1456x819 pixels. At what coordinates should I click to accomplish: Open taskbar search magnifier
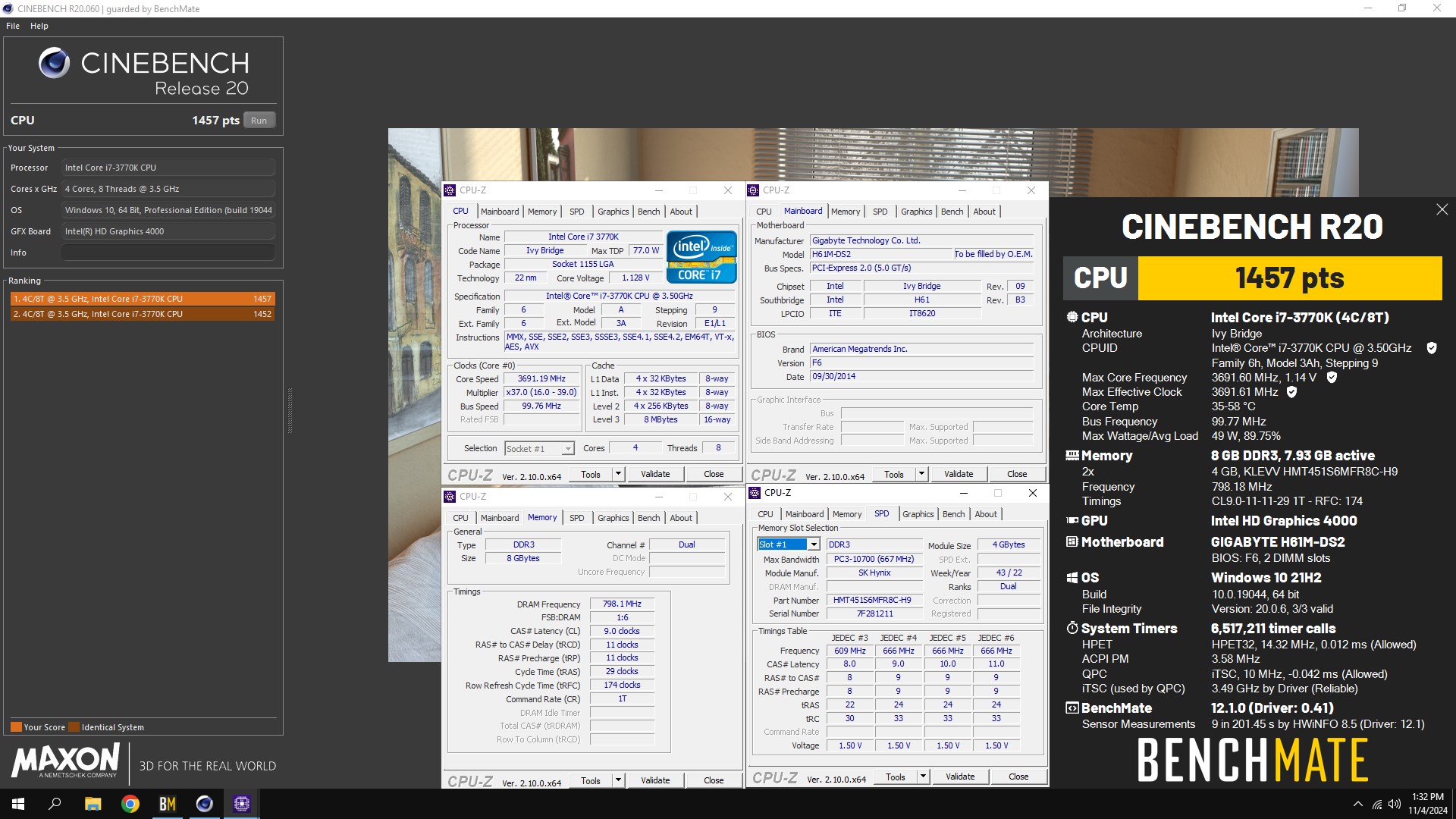tap(55, 804)
